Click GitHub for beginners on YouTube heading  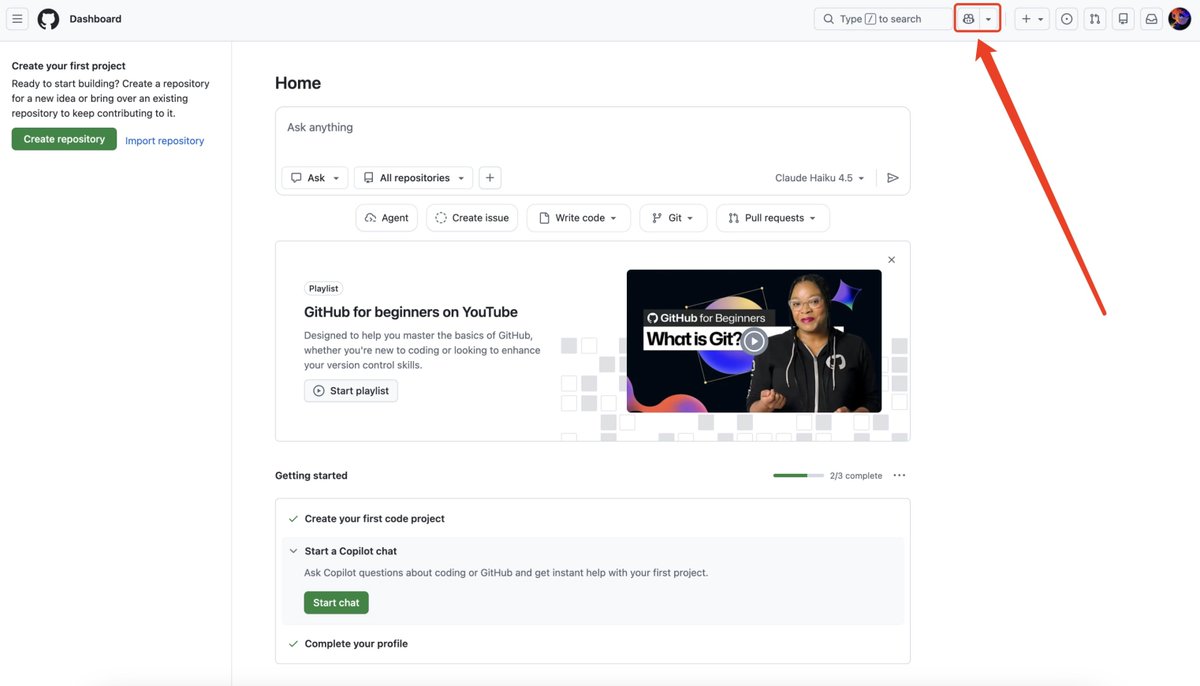coord(411,312)
